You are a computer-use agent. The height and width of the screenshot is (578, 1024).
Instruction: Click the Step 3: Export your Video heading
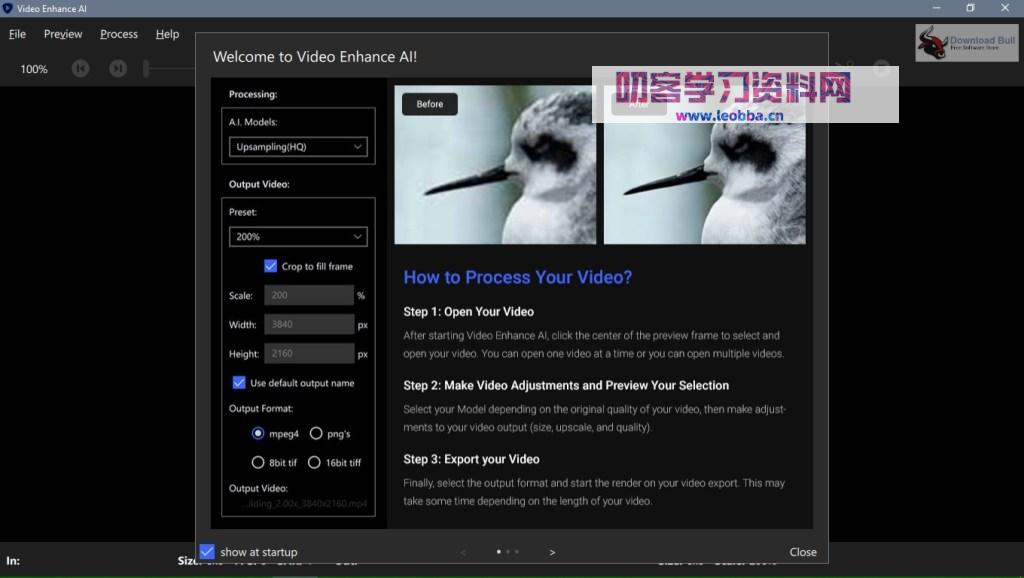[x=471, y=459]
